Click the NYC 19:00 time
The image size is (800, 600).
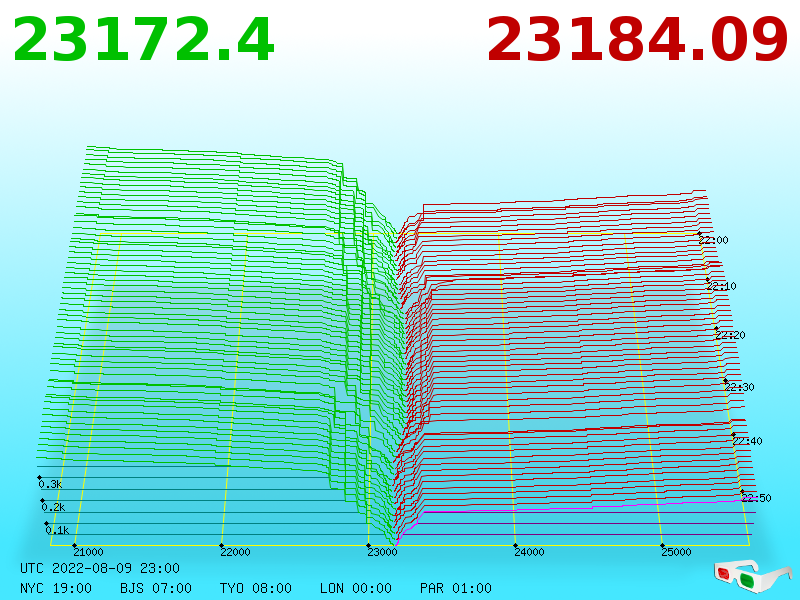coord(56,588)
